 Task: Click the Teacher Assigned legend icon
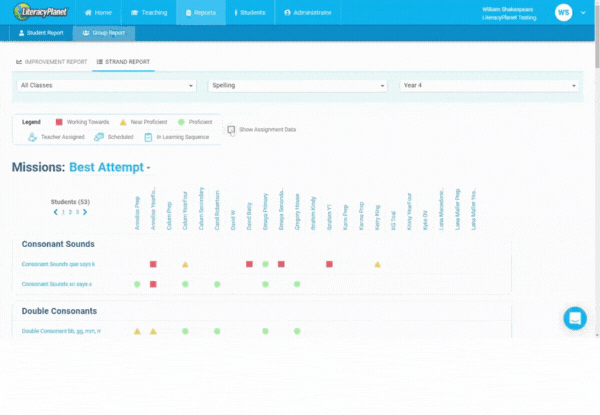[33, 136]
